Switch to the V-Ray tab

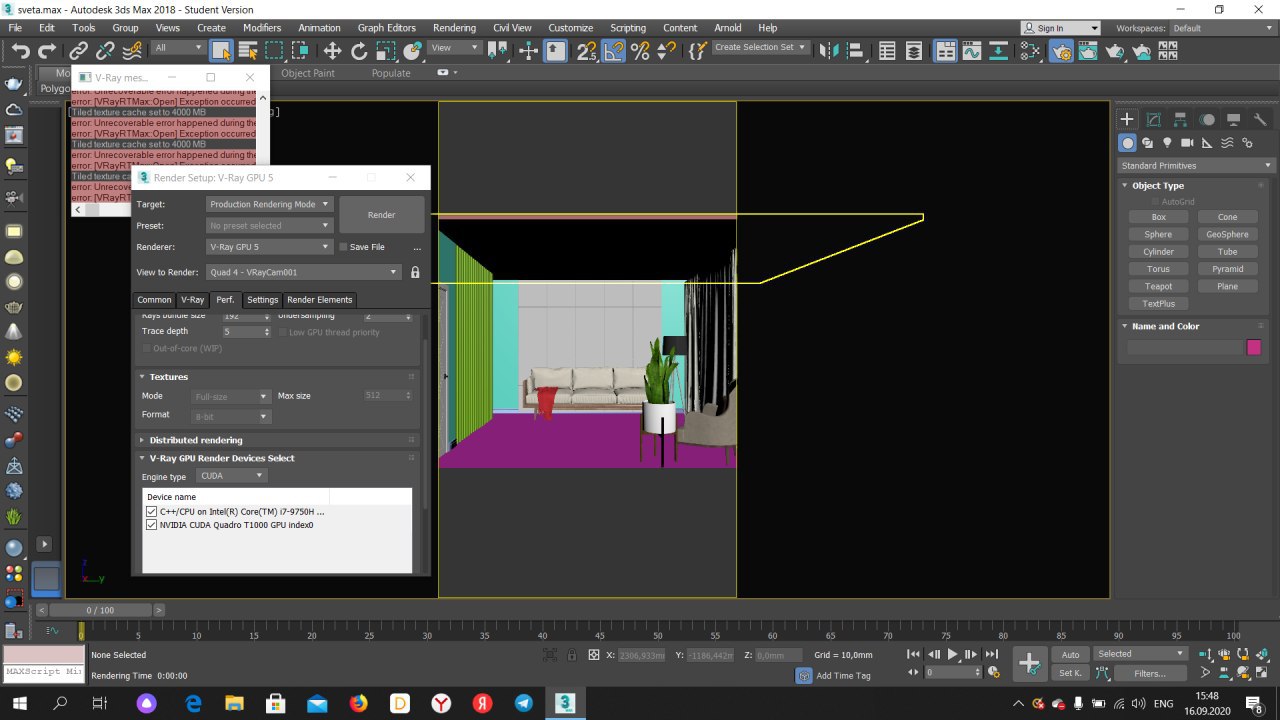(x=192, y=300)
